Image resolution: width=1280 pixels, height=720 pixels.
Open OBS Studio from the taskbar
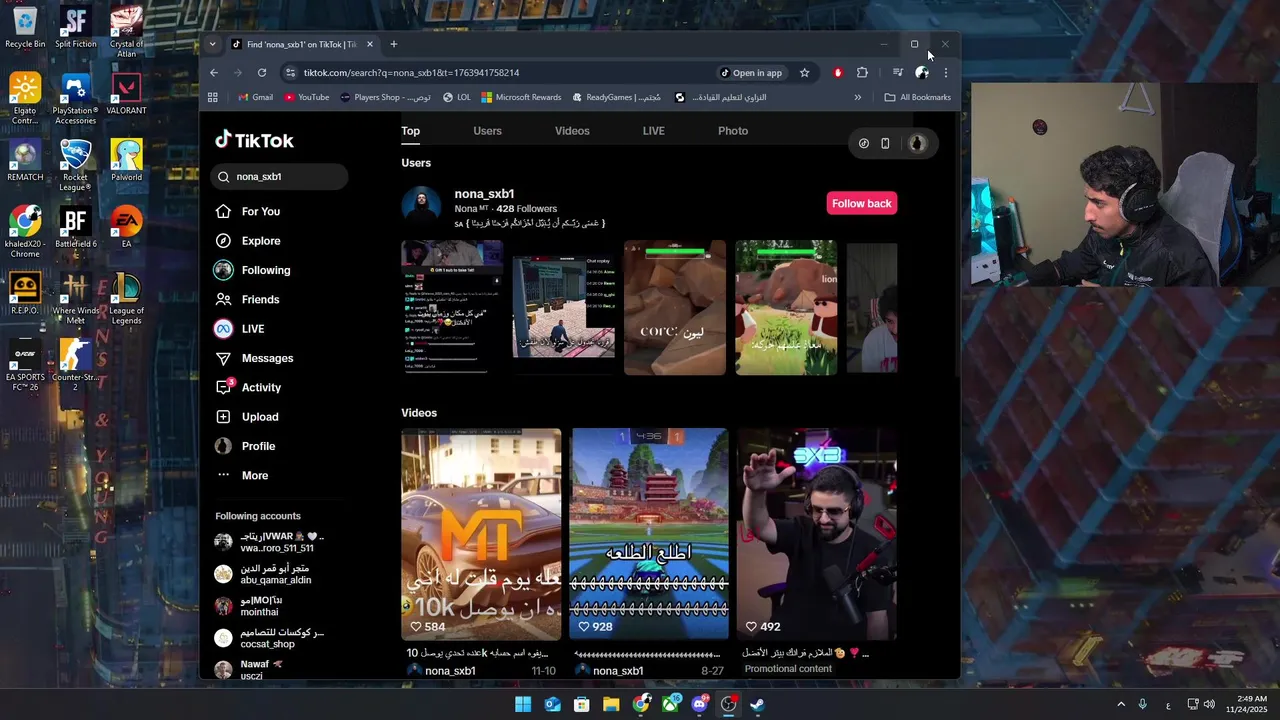click(x=728, y=704)
